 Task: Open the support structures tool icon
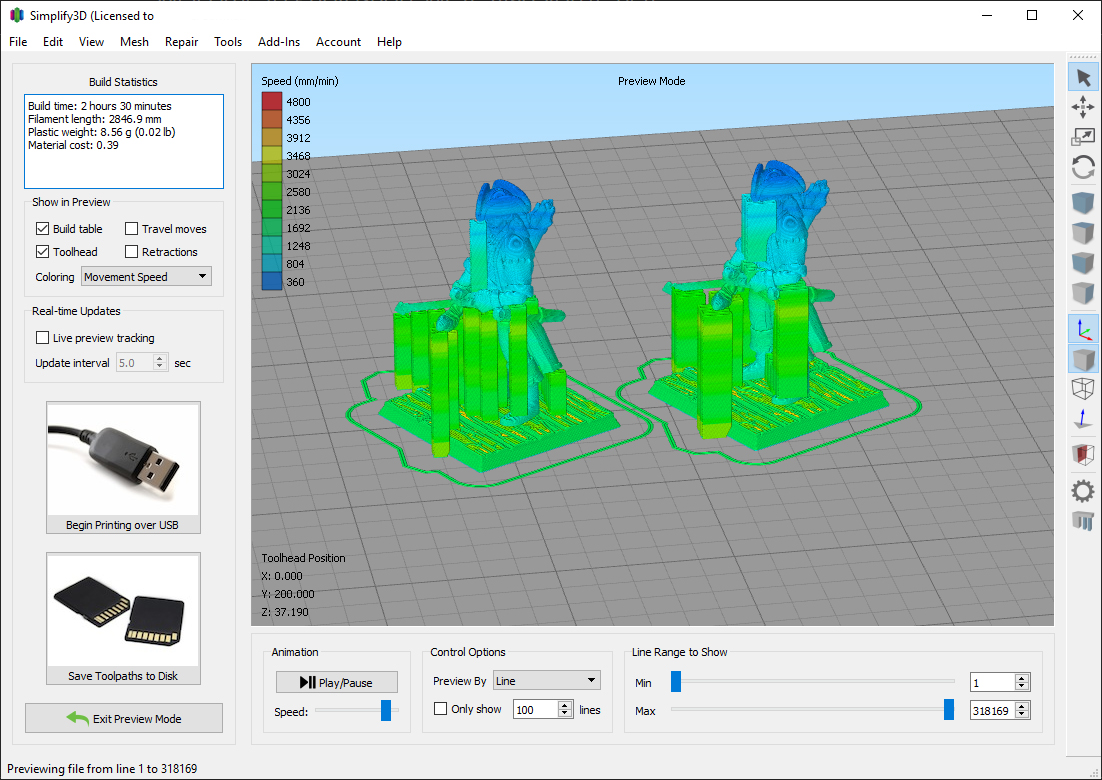(1083, 521)
